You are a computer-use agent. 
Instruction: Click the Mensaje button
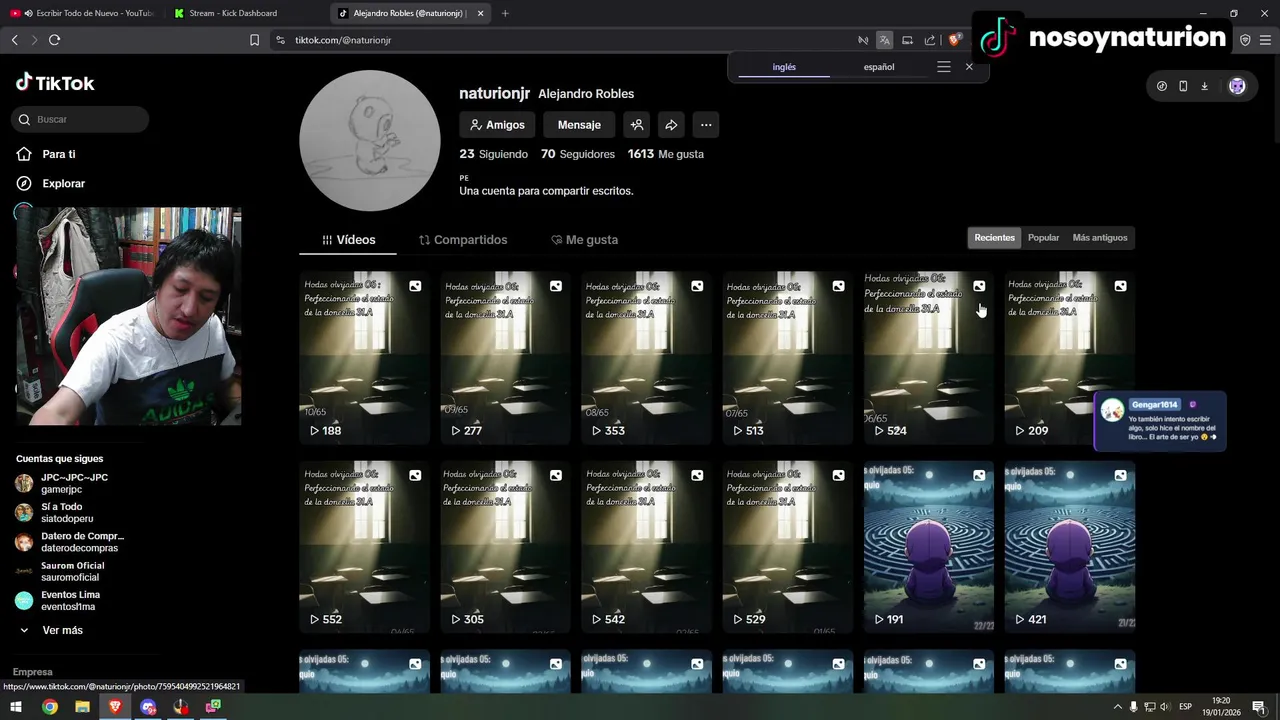(x=579, y=125)
